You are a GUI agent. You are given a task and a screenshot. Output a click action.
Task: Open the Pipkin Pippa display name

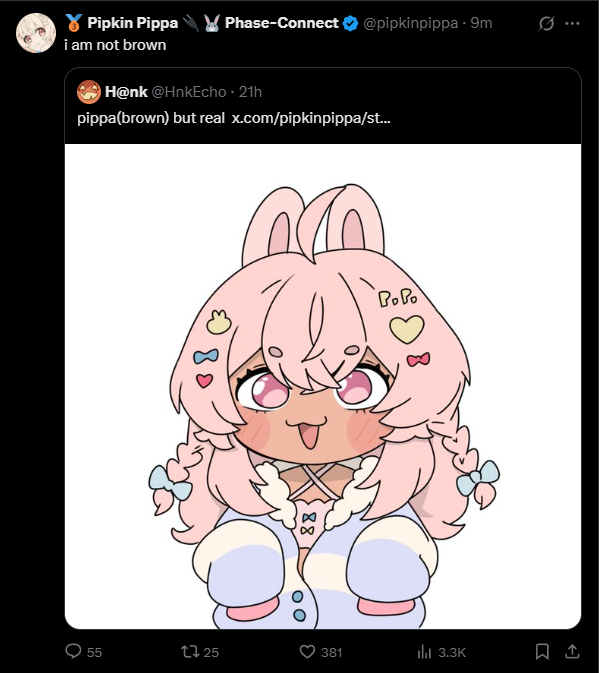coord(133,23)
